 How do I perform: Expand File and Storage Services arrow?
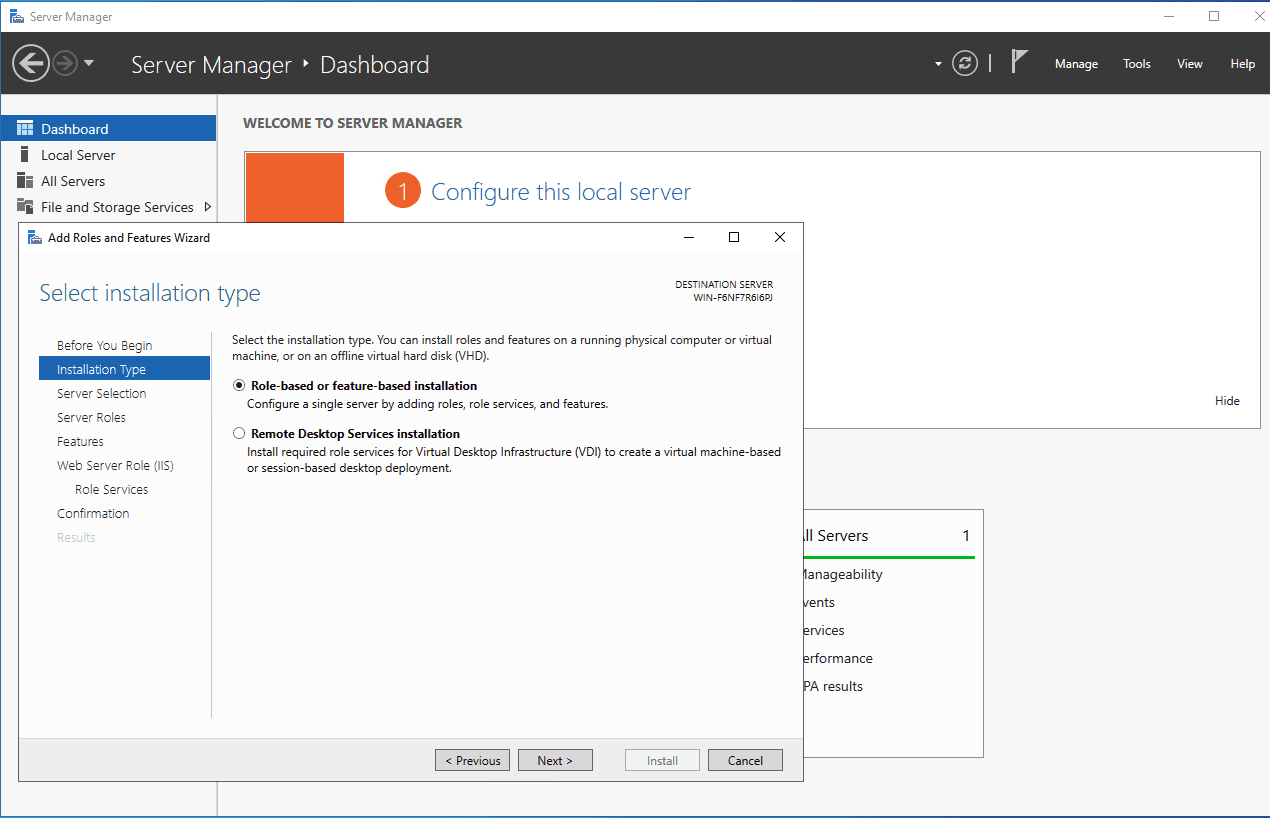click(x=207, y=207)
